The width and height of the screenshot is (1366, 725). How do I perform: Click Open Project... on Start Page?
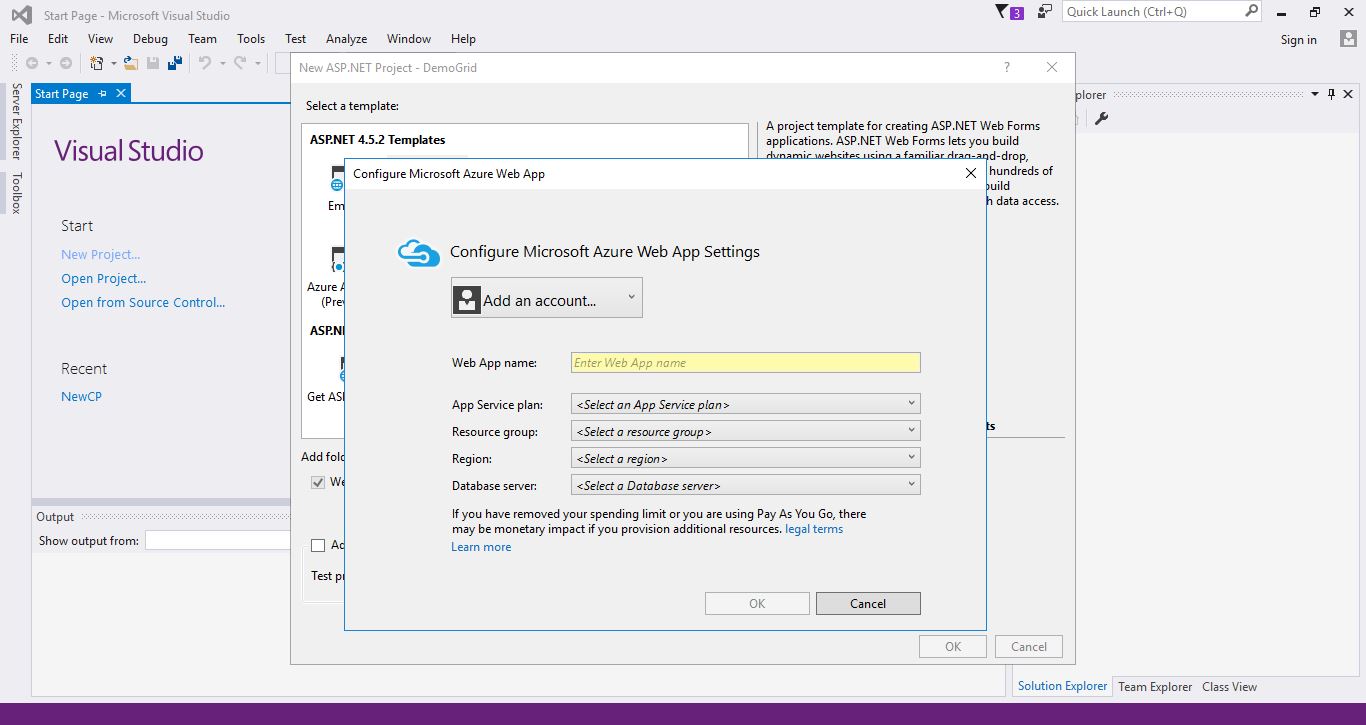click(104, 279)
